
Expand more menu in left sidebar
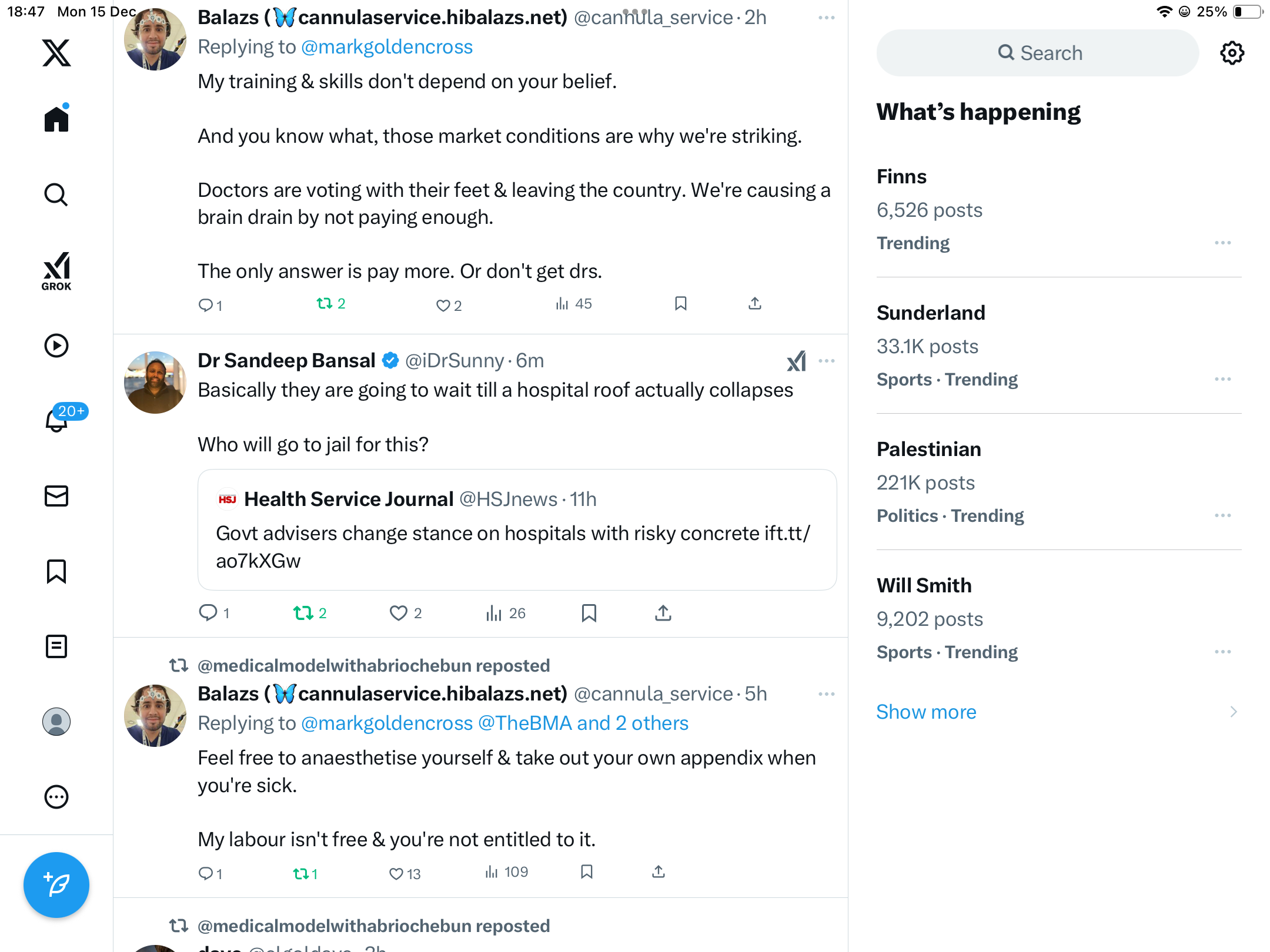click(x=56, y=797)
